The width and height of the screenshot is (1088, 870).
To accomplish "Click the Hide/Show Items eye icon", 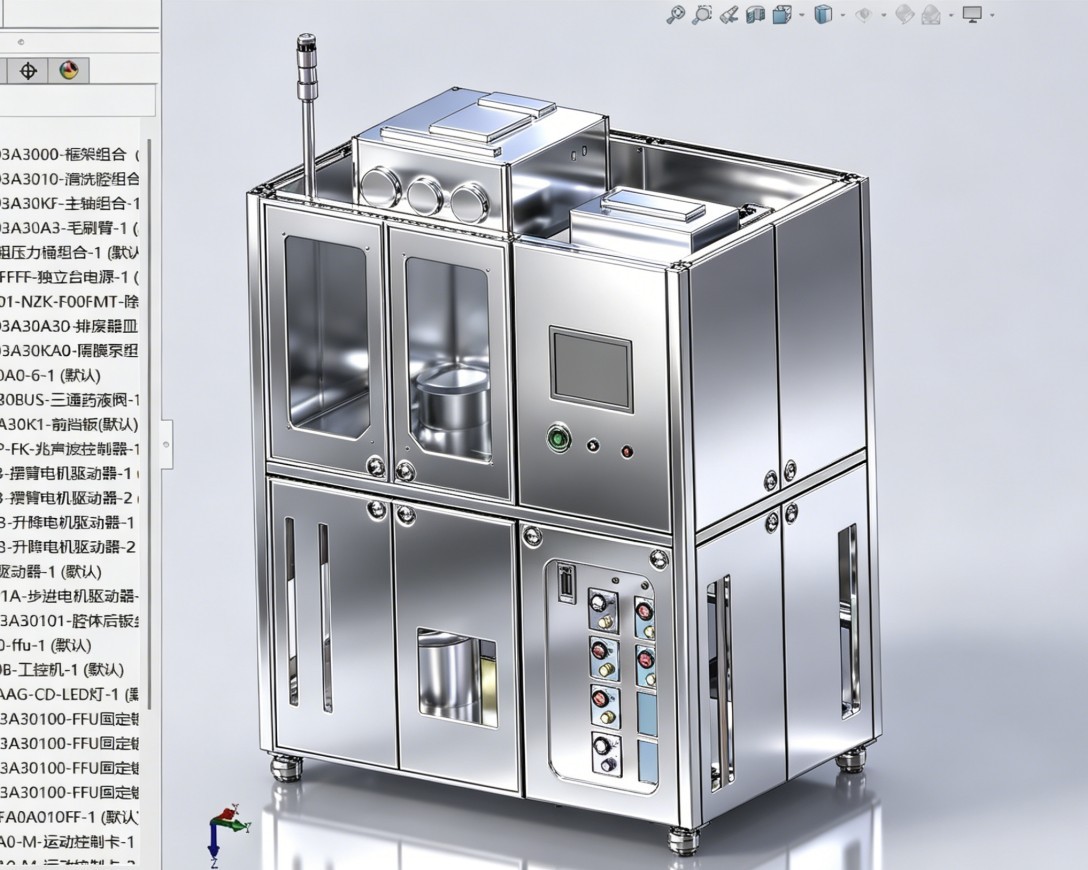I will pos(864,14).
